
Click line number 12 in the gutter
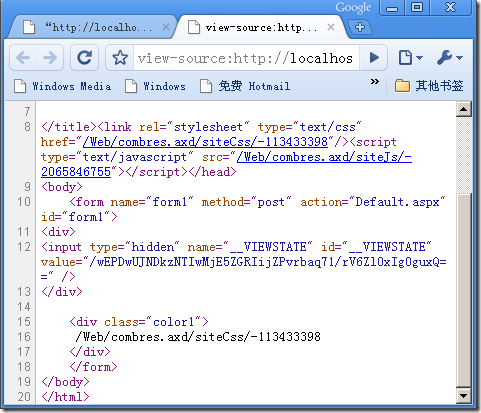pyautogui.click(x=24, y=247)
